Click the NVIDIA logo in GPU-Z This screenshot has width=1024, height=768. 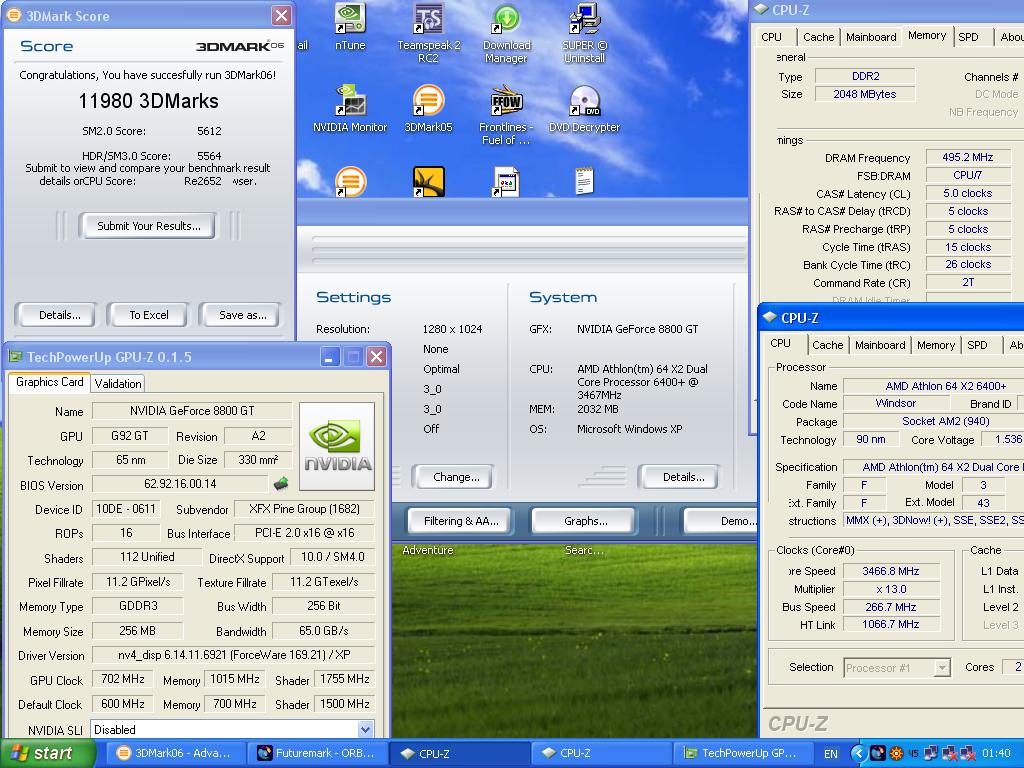337,446
